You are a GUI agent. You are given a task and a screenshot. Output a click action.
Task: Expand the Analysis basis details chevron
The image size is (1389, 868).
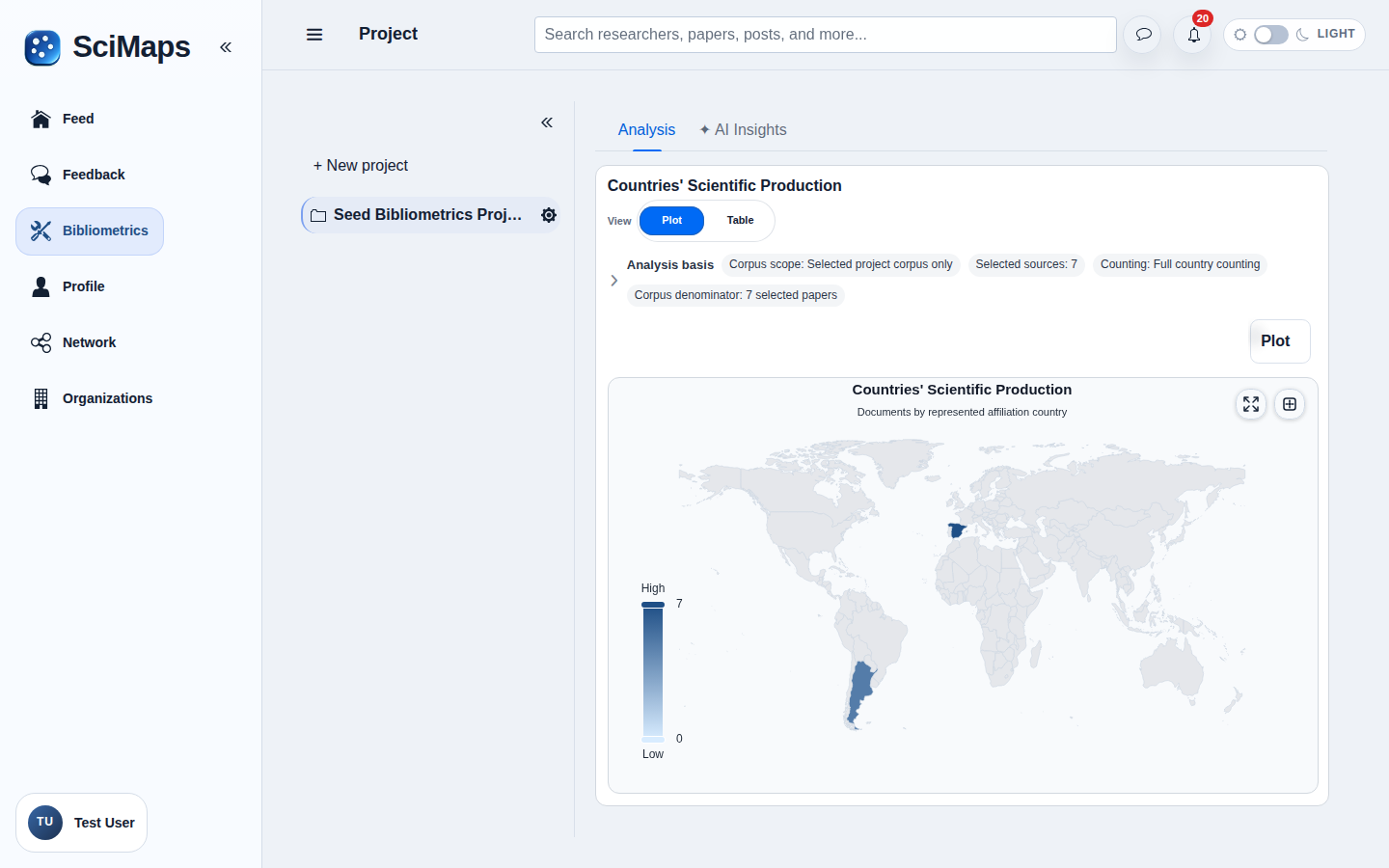tap(613, 281)
